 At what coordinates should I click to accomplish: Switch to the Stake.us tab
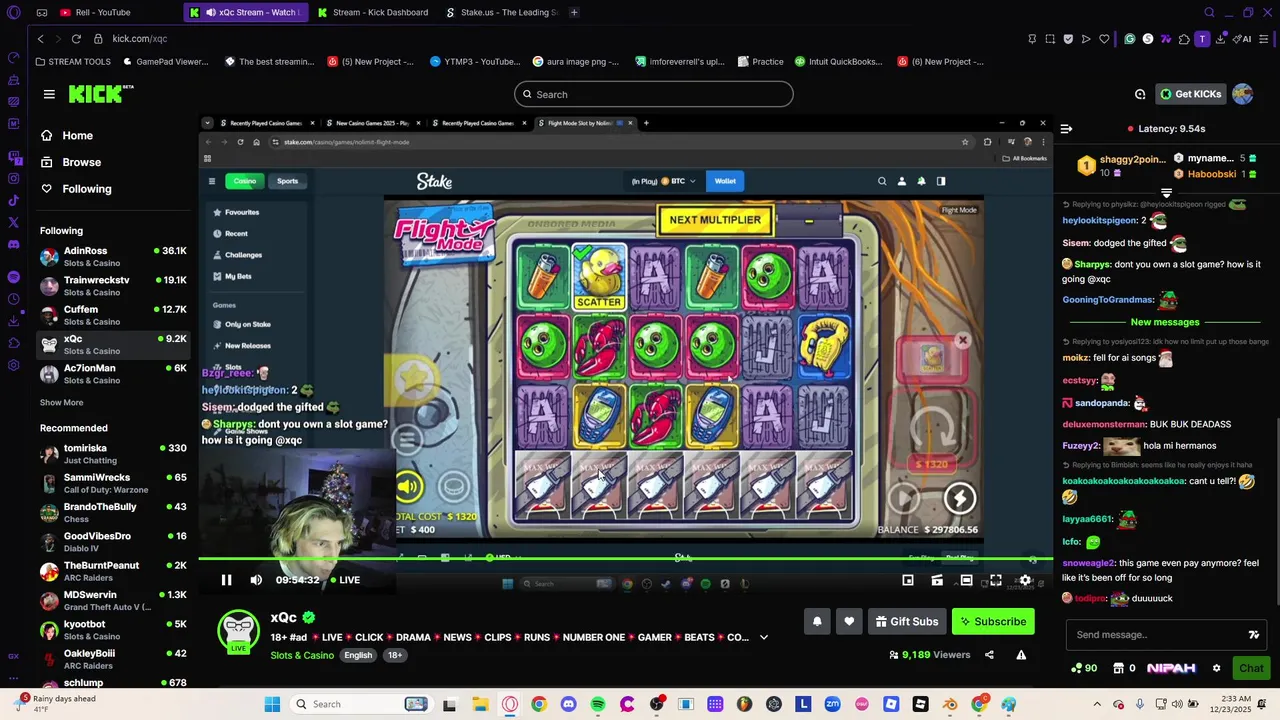click(503, 12)
